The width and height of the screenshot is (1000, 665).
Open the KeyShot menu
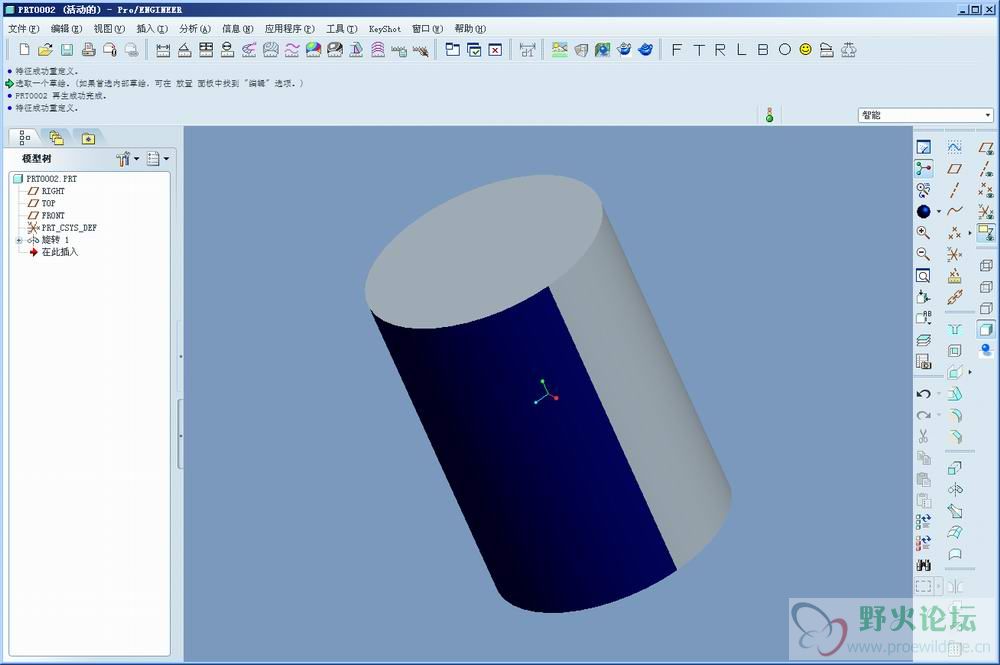[385, 29]
